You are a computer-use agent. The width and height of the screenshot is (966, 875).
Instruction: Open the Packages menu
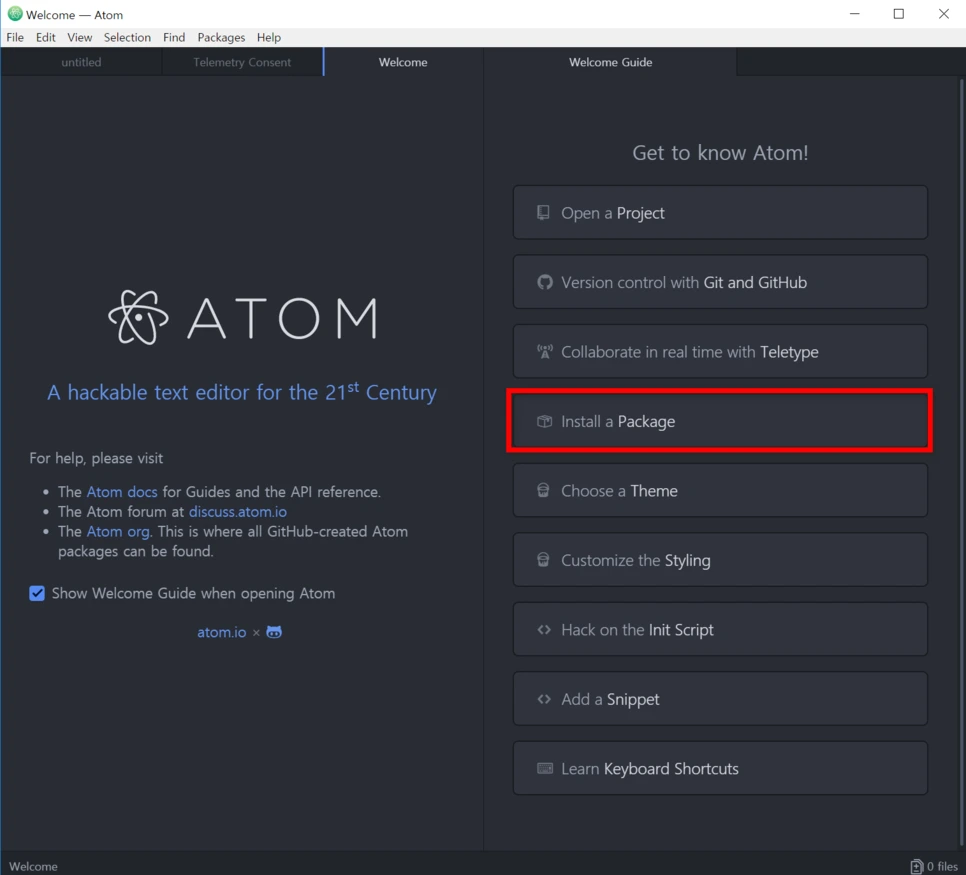221,38
